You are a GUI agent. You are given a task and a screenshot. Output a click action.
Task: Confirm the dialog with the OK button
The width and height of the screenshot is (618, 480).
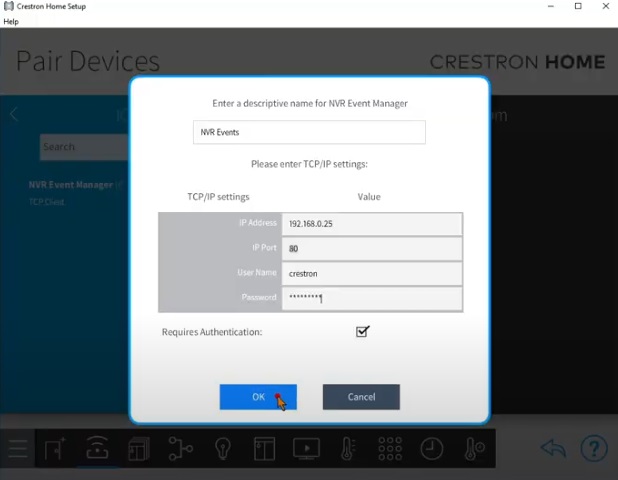pyautogui.click(x=258, y=397)
